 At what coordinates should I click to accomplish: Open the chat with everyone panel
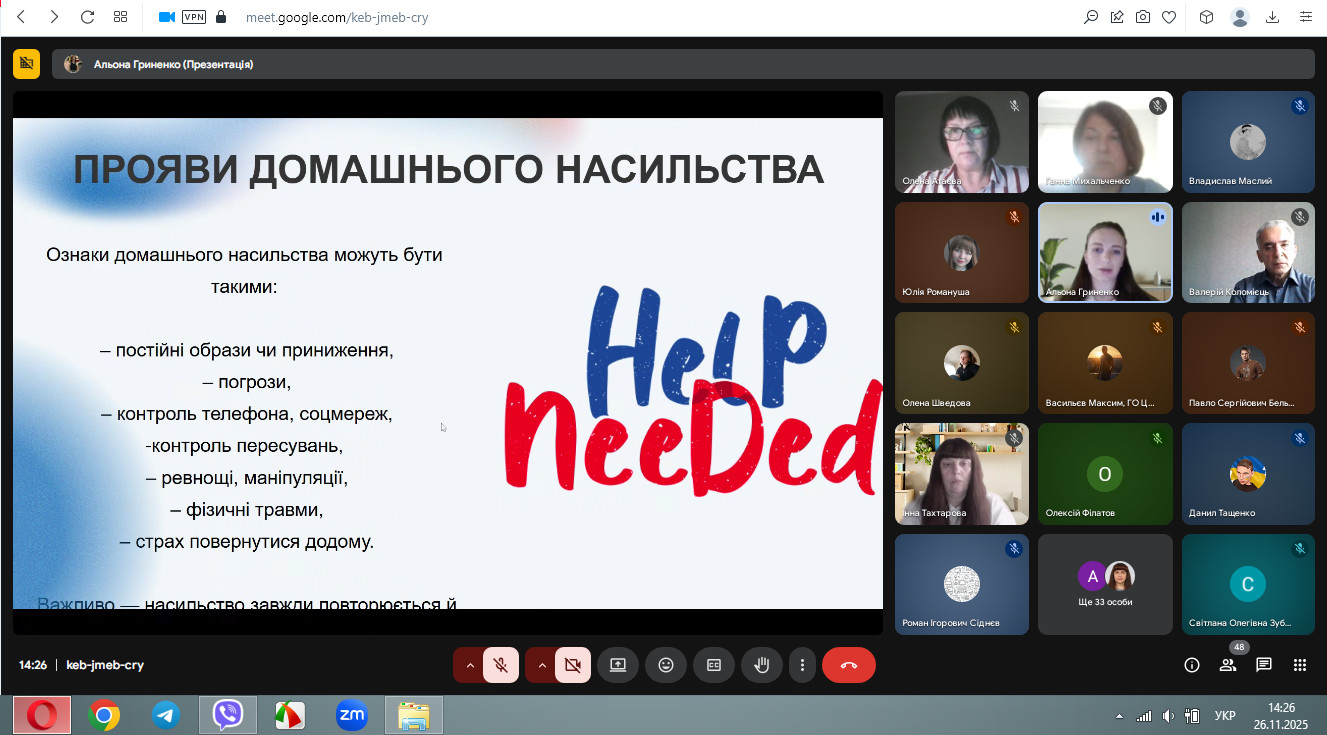coord(1264,665)
